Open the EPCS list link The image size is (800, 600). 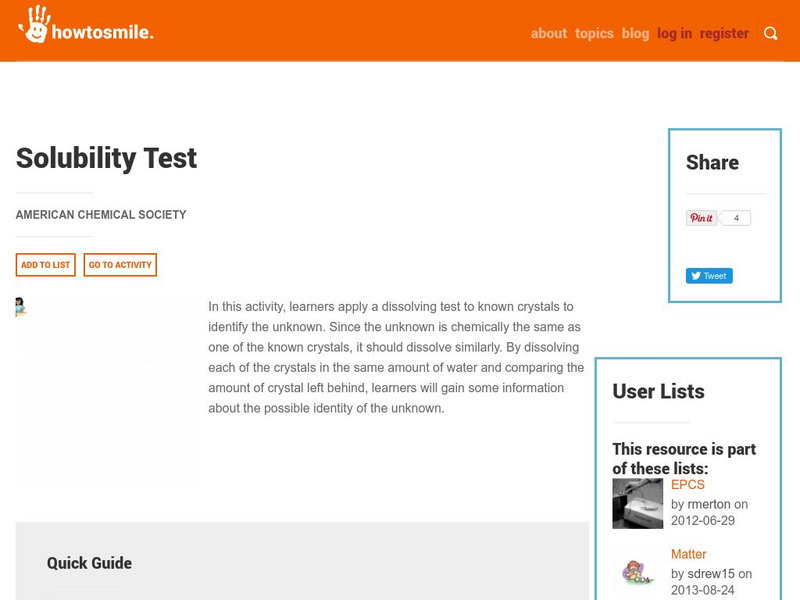(x=688, y=485)
